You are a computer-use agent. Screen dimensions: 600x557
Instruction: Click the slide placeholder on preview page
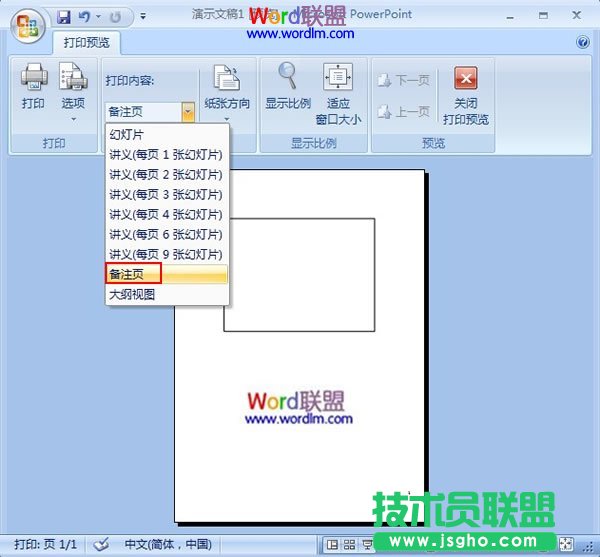tap(299, 275)
